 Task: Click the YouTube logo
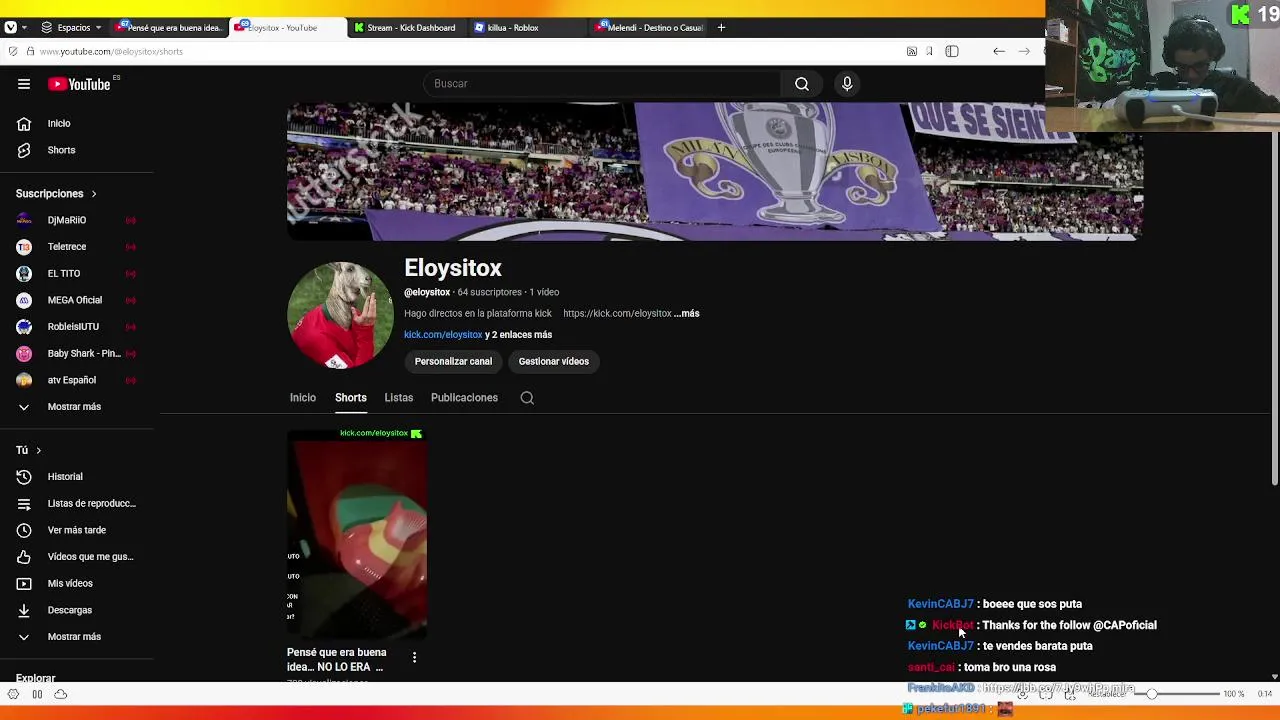pos(79,84)
